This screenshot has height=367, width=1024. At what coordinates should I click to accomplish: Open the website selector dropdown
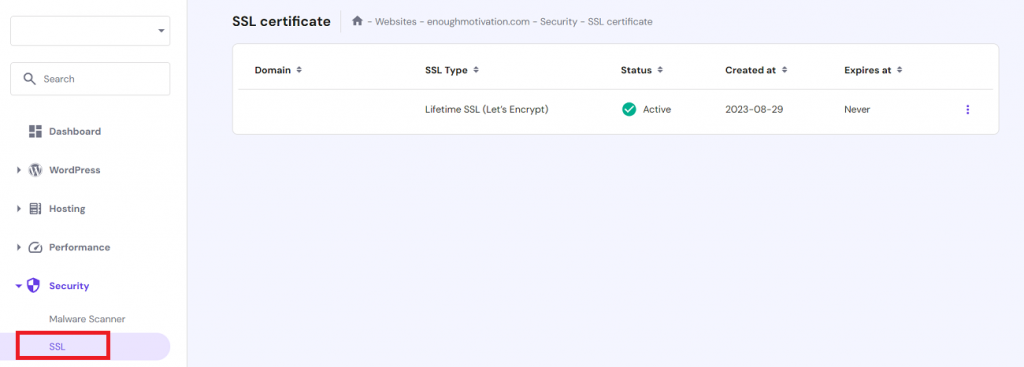pos(90,31)
